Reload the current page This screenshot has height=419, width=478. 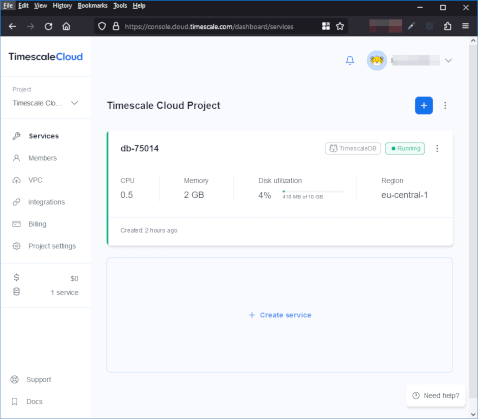[49, 26]
